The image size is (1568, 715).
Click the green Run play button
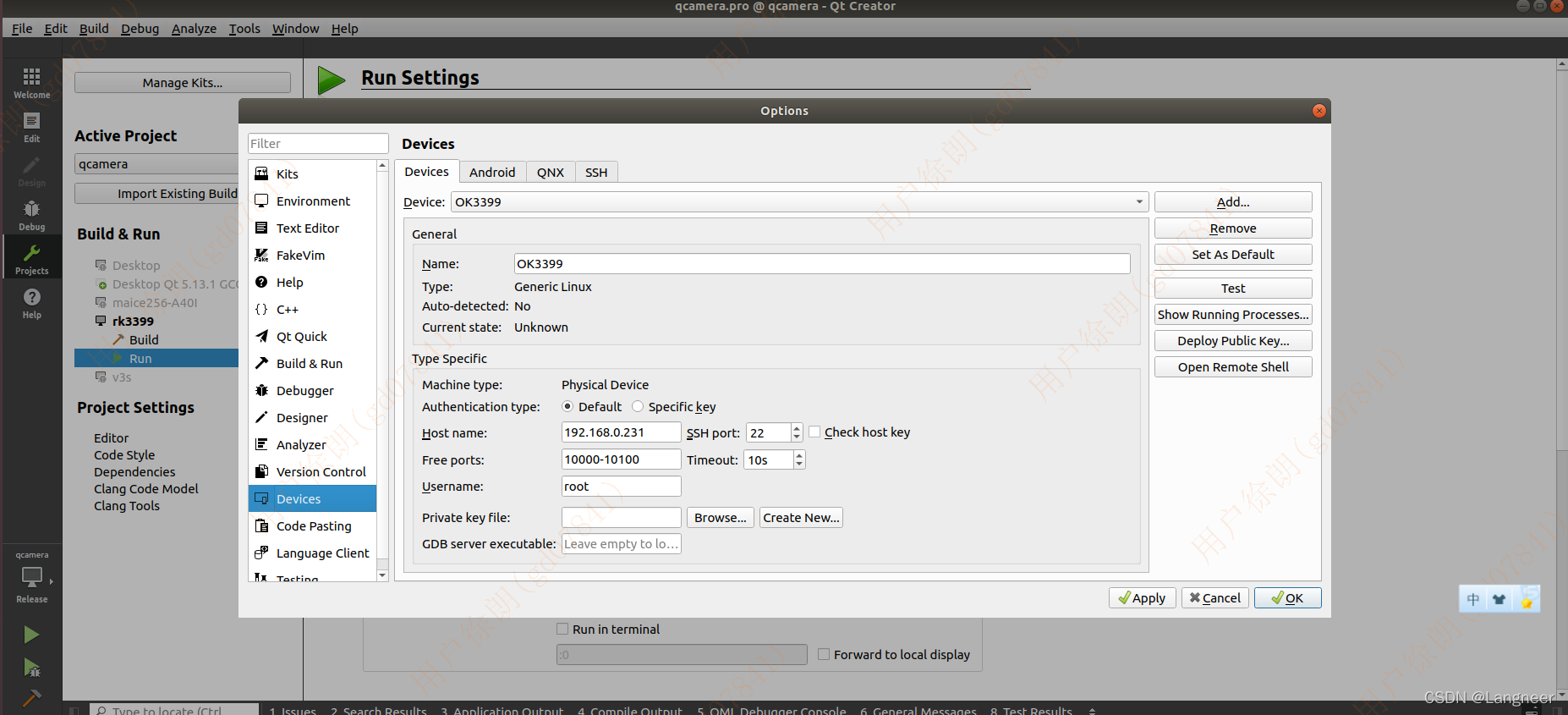[x=31, y=635]
